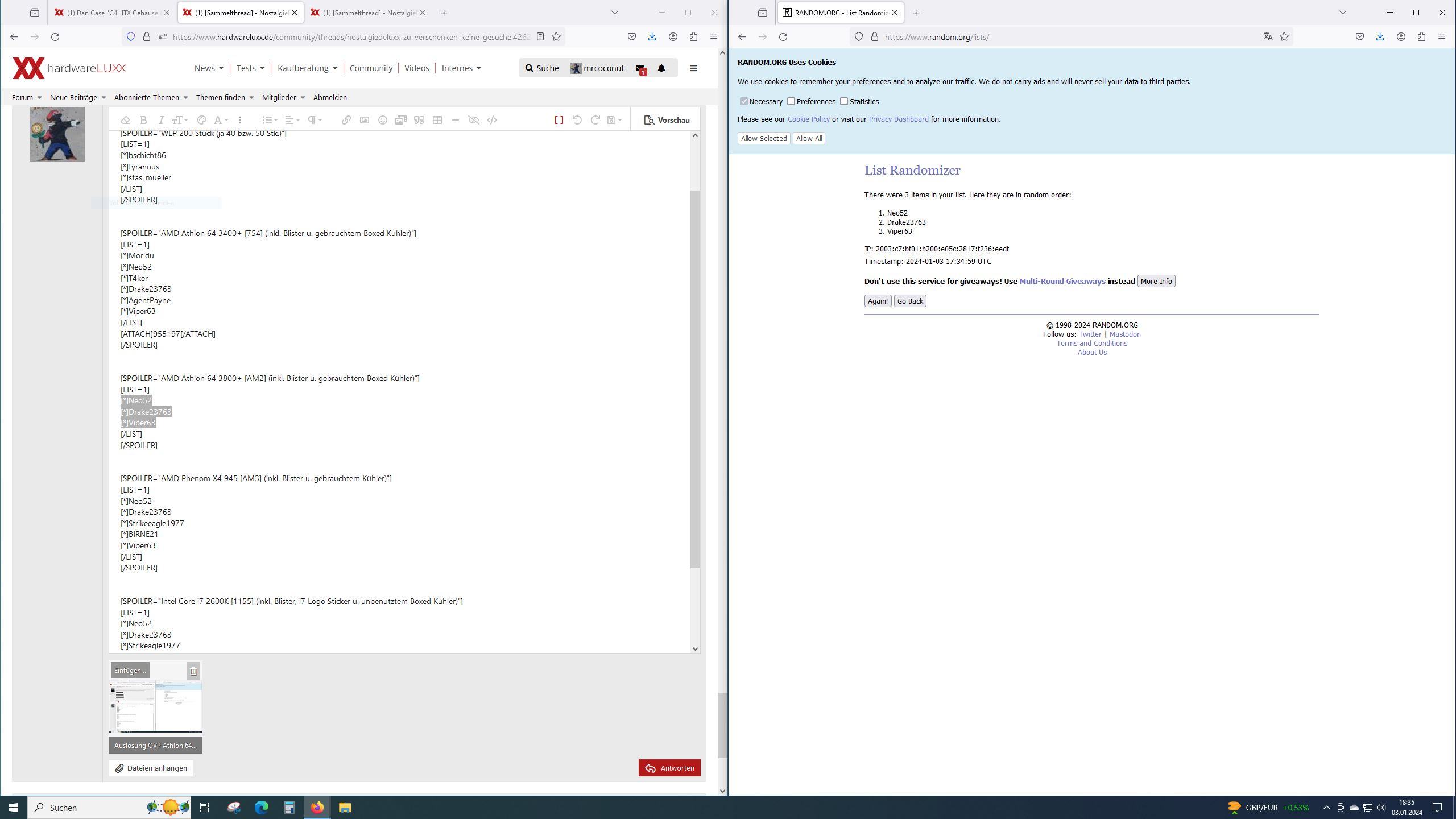1456x819 pixels.
Task: Click the insert table icon
Action: pyautogui.click(x=437, y=120)
